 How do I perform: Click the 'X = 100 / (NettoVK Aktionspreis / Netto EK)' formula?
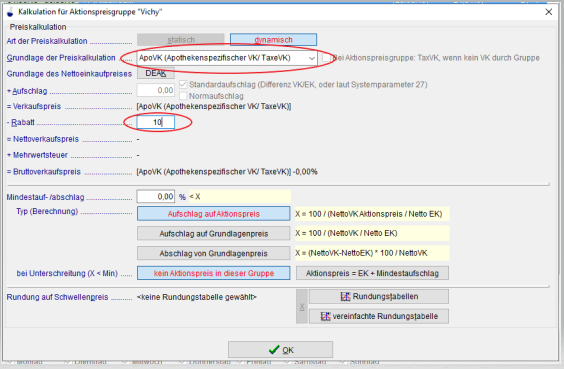(x=369, y=214)
